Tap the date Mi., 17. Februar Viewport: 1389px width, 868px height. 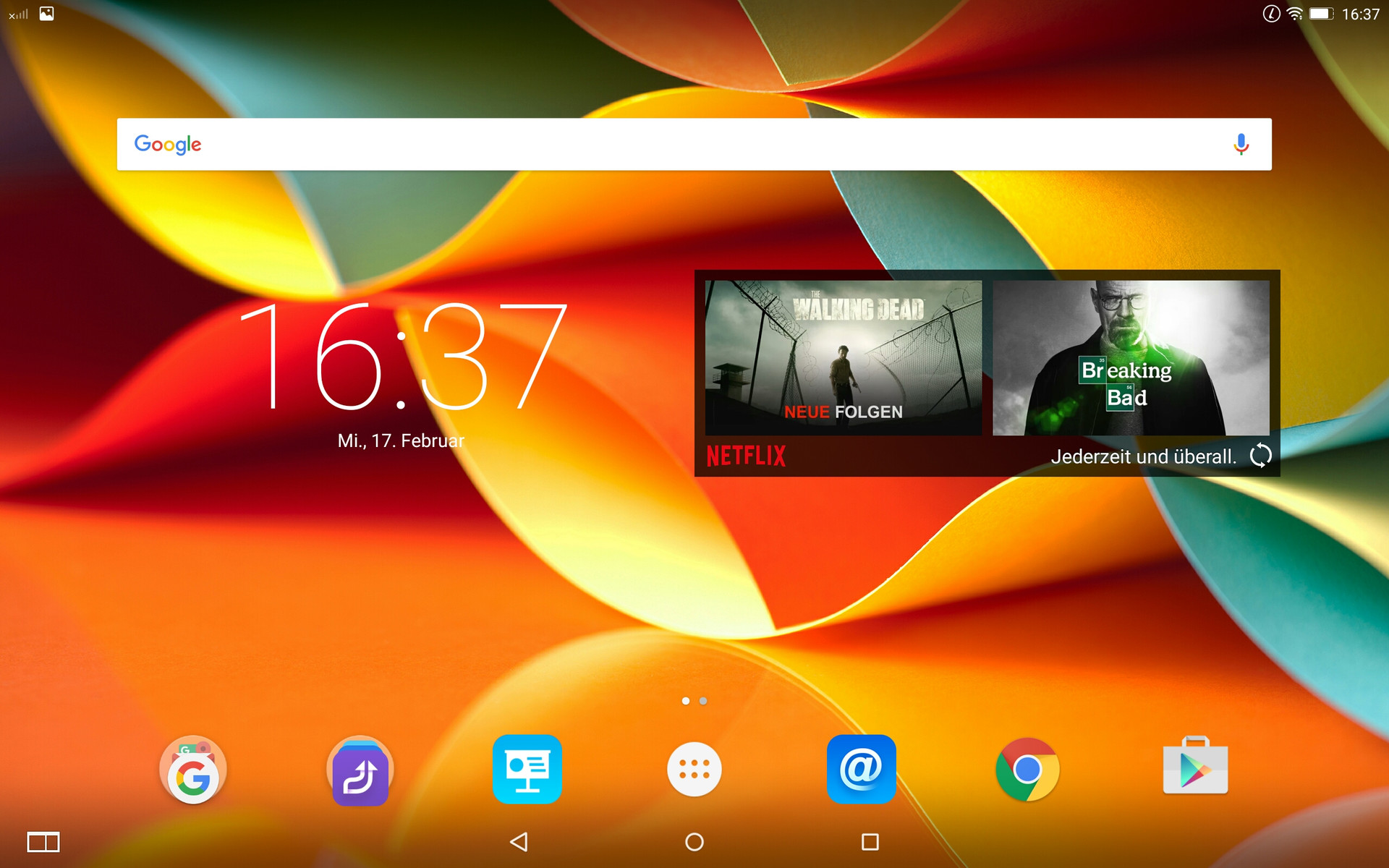[401, 441]
